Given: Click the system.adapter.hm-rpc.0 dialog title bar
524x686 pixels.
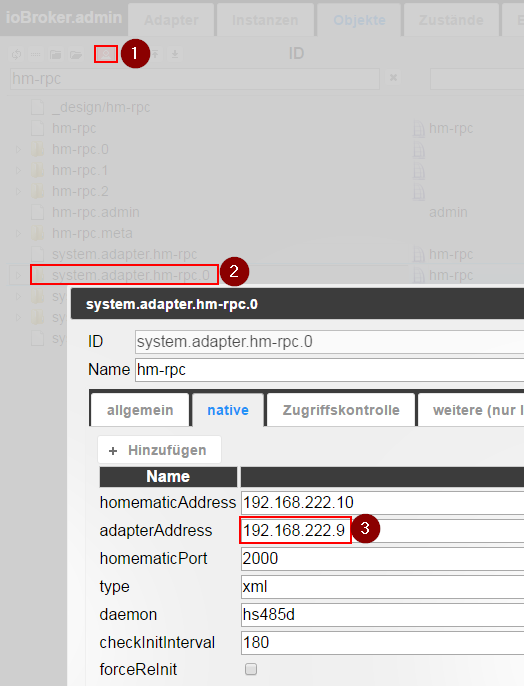Looking at the screenshot, I should coord(297,304).
